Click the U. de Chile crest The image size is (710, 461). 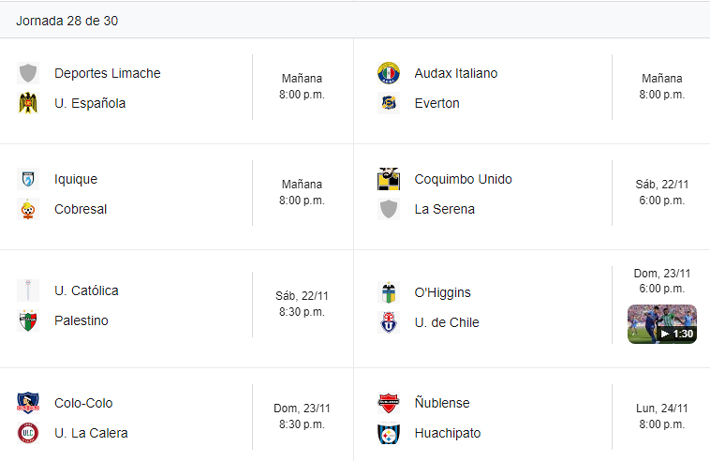pyautogui.click(x=388, y=323)
